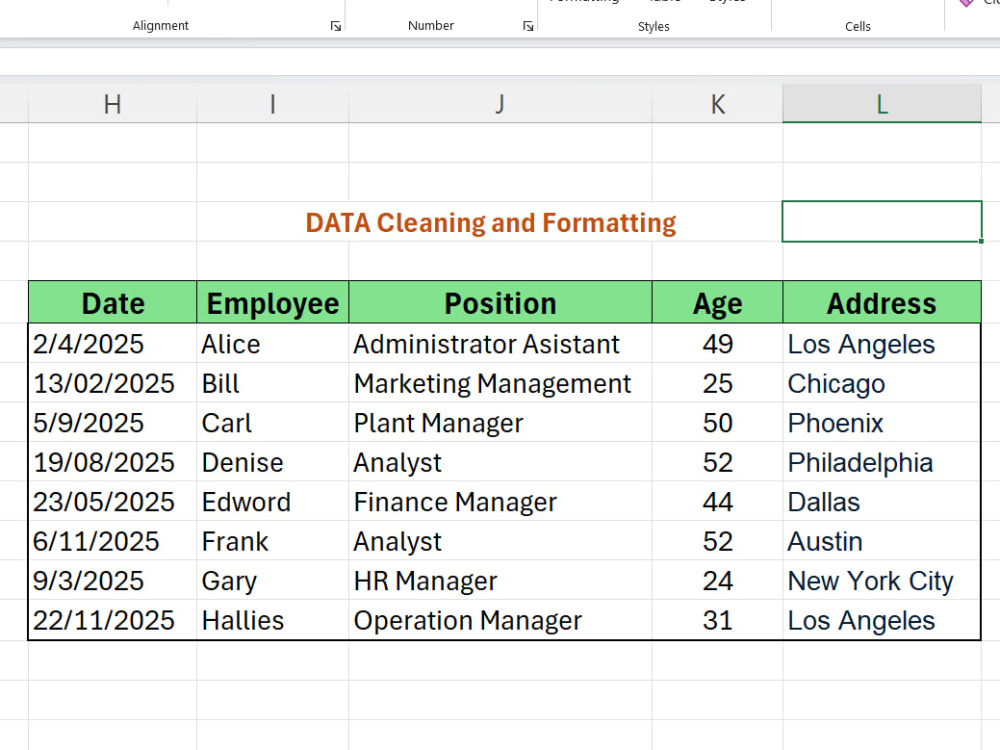
Task: Click position 'Plant Manager'
Action: 501,423
